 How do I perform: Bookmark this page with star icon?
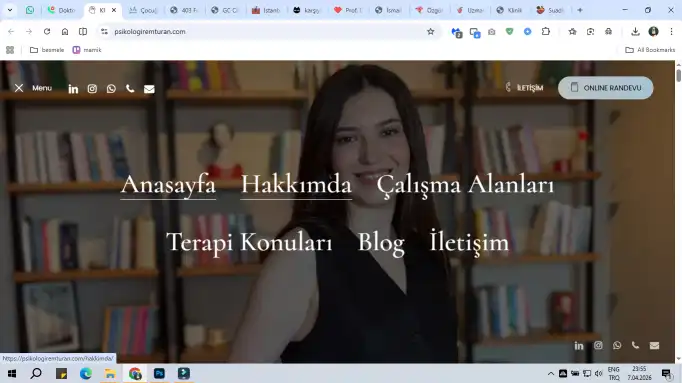(431, 31)
